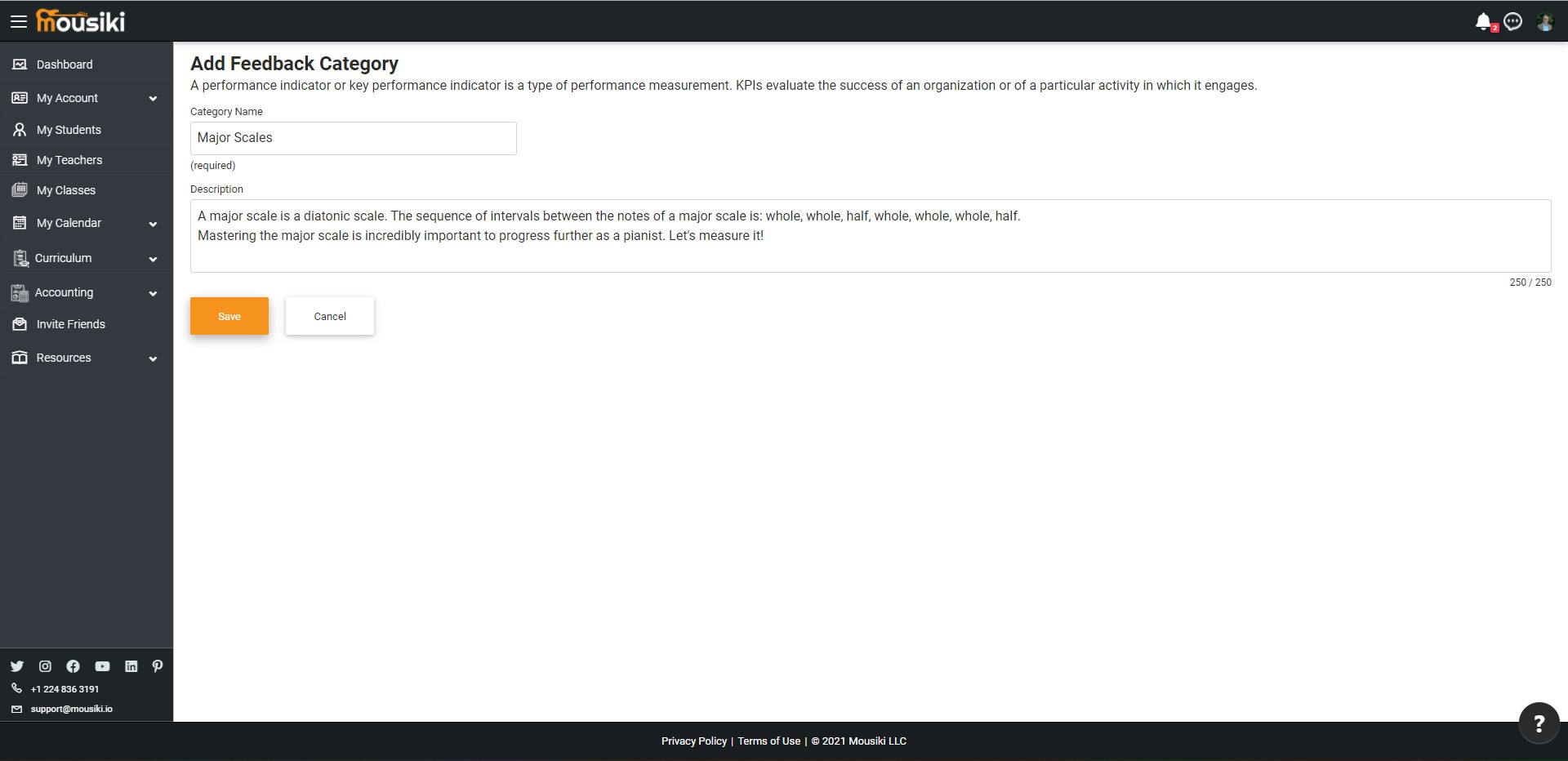
Task: Open the hamburger menu icon
Action: (x=19, y=21)
